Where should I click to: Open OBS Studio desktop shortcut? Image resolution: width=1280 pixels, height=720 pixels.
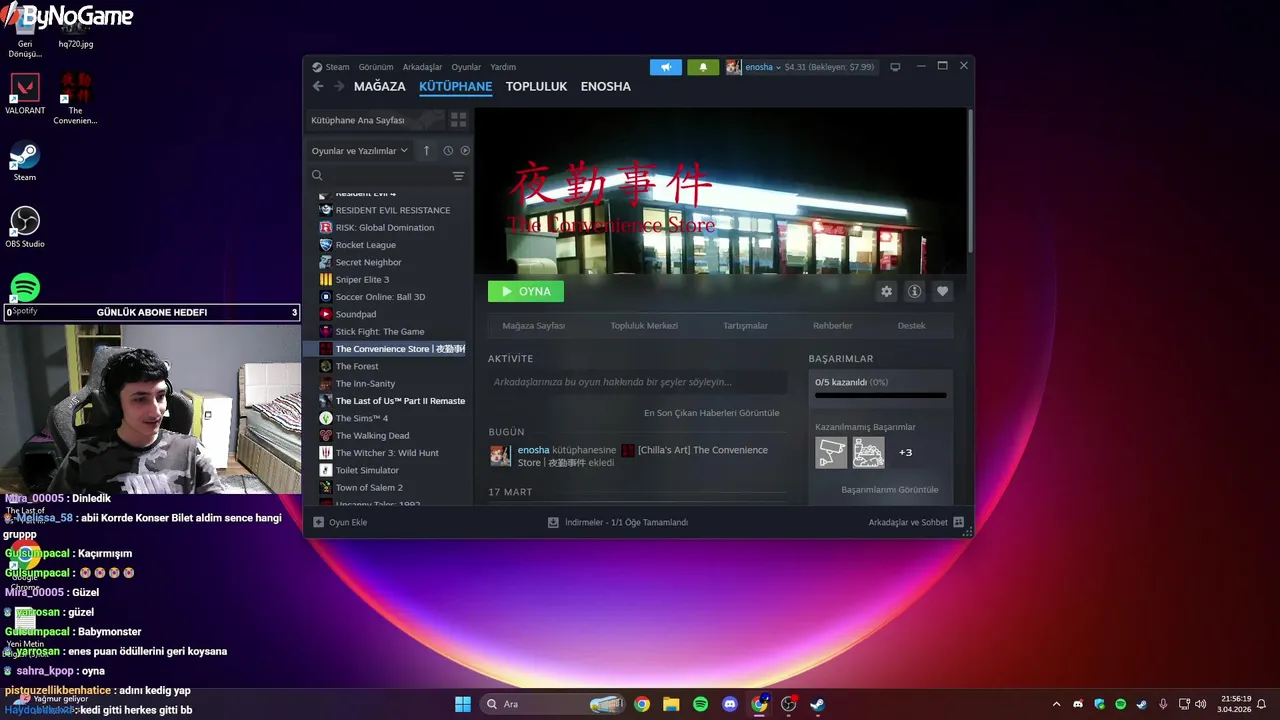pos(25,227)
